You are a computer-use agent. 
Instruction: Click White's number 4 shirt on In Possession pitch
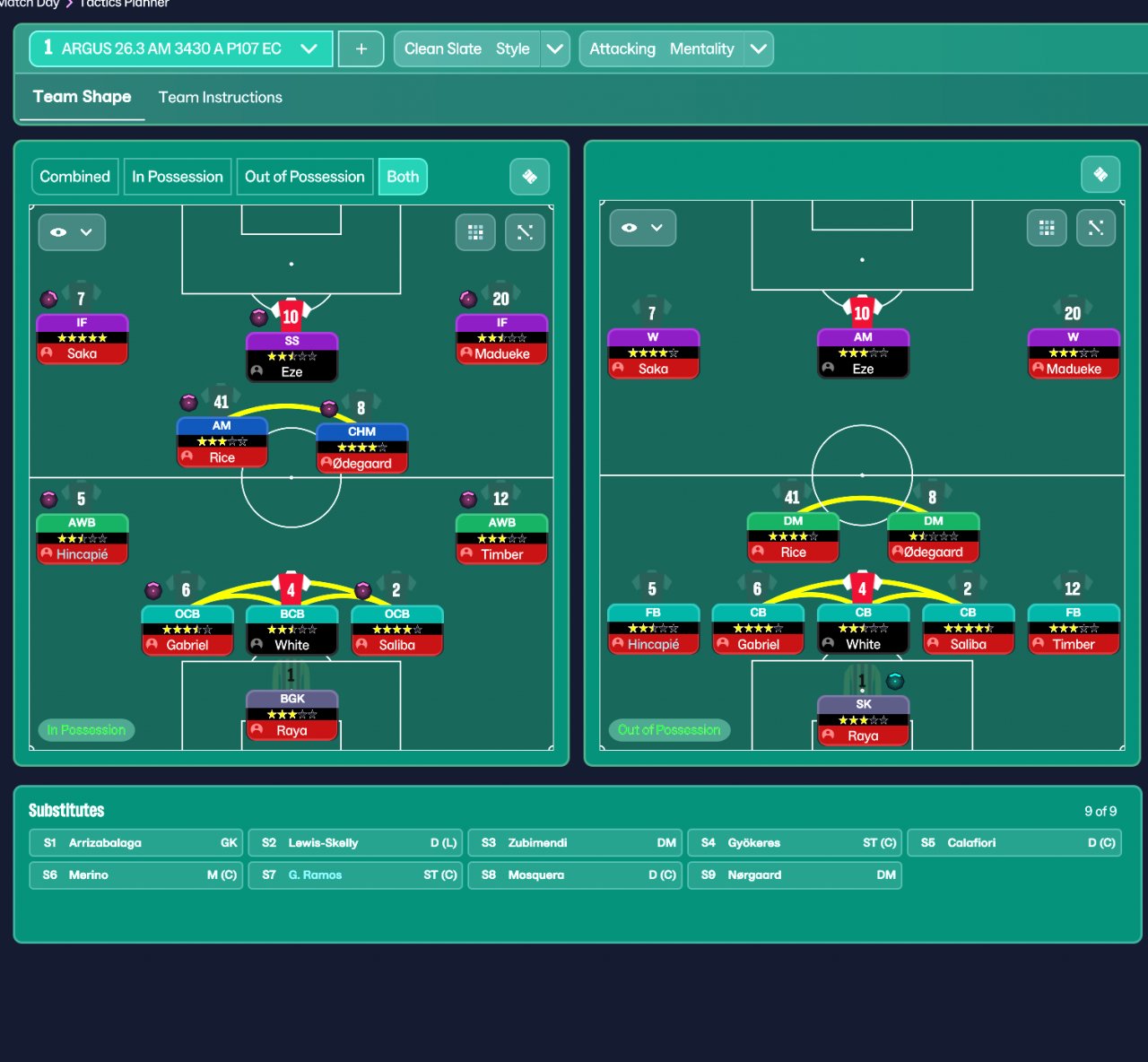pos(291,589)
